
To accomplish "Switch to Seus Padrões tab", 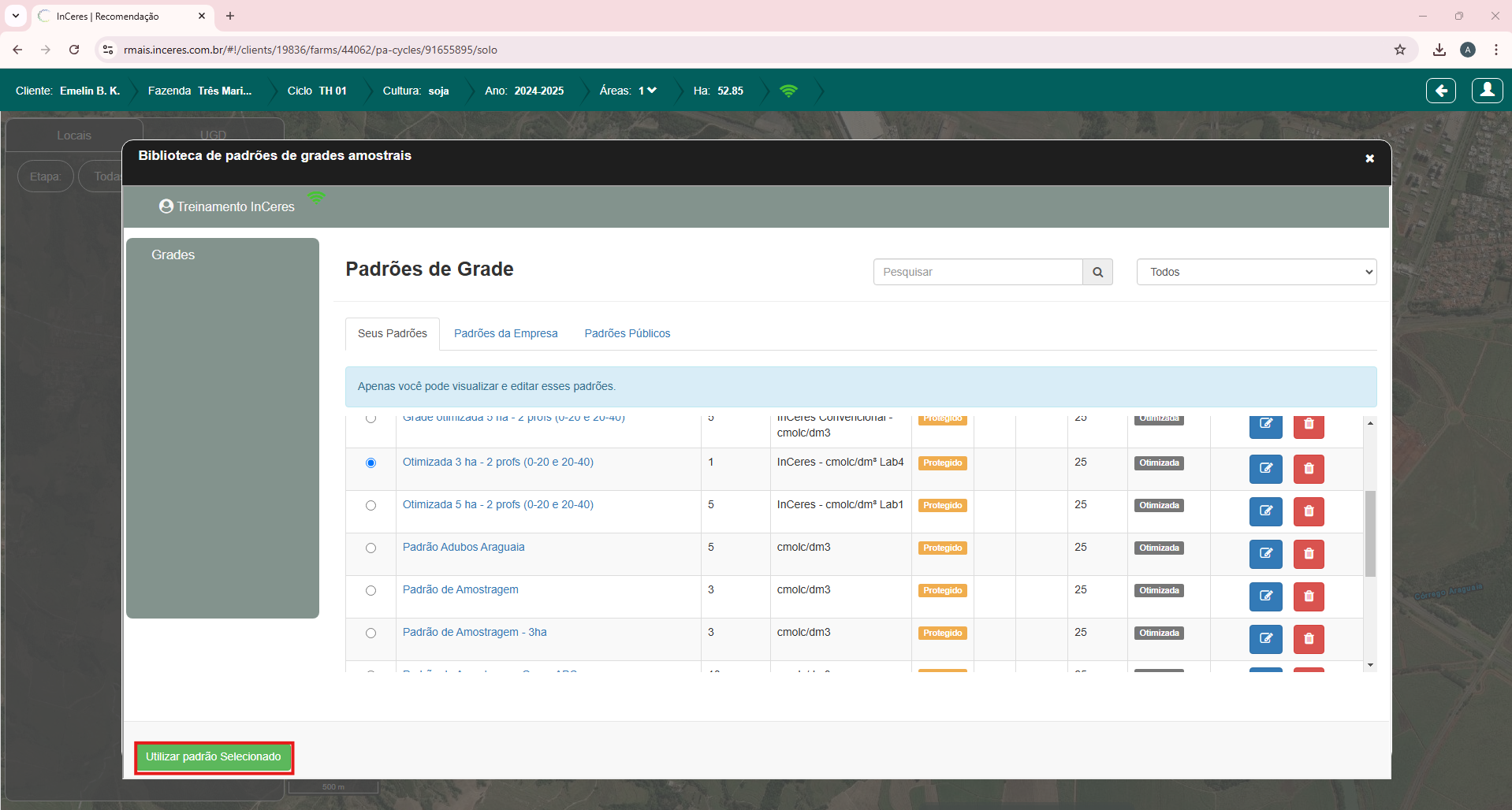I will click(392, 333).
